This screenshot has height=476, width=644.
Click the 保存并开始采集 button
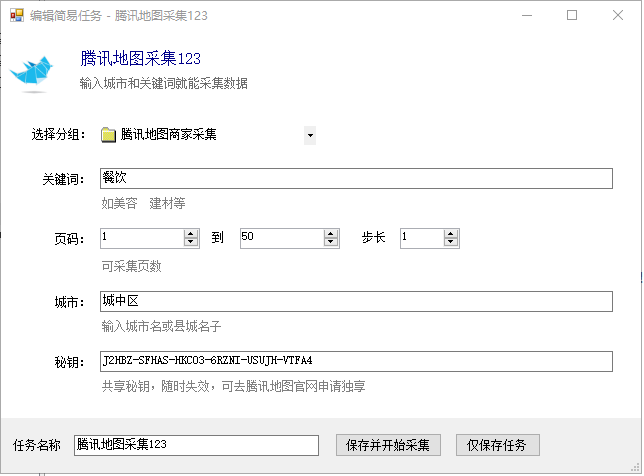(388, 445)
